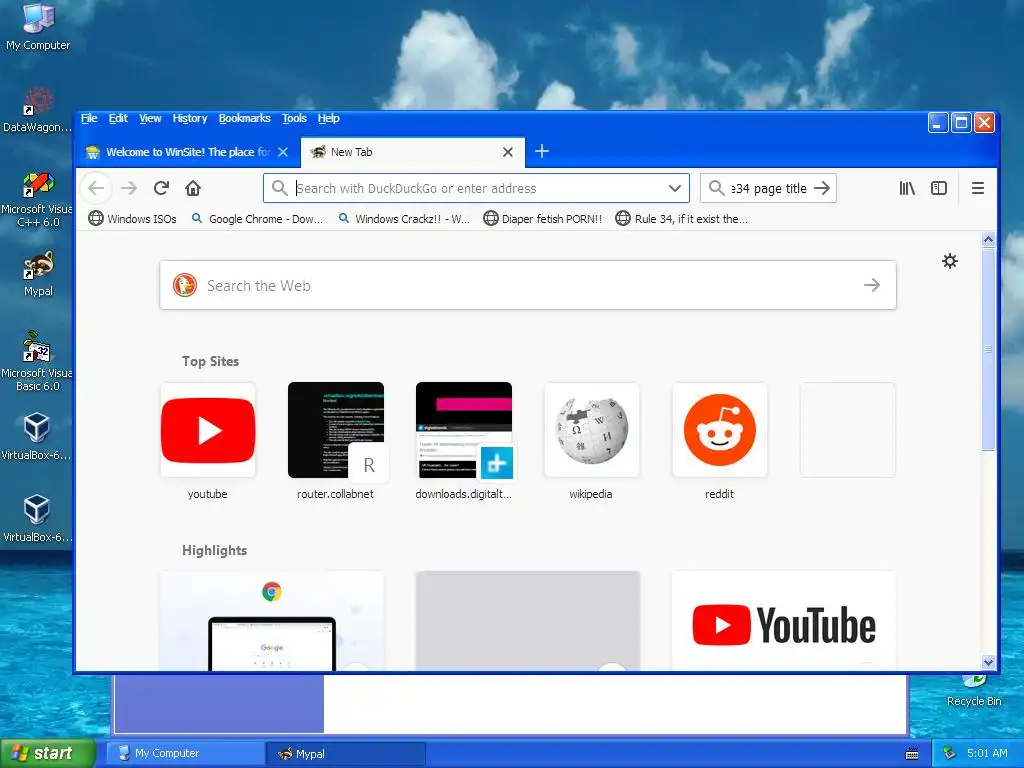Click the plus icon to open a new tab
The height and width of the screenshot is (768, 1024).
(x=541, y=152)
